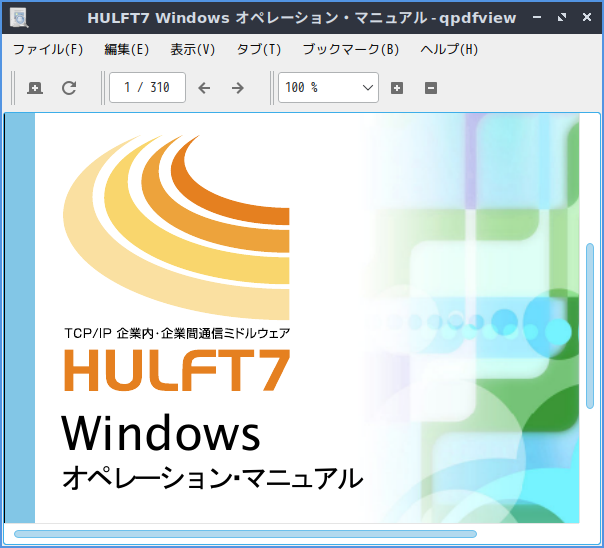Open the タブ(T) menu
Screen dimensions: 604x548
tap(258, 49)
